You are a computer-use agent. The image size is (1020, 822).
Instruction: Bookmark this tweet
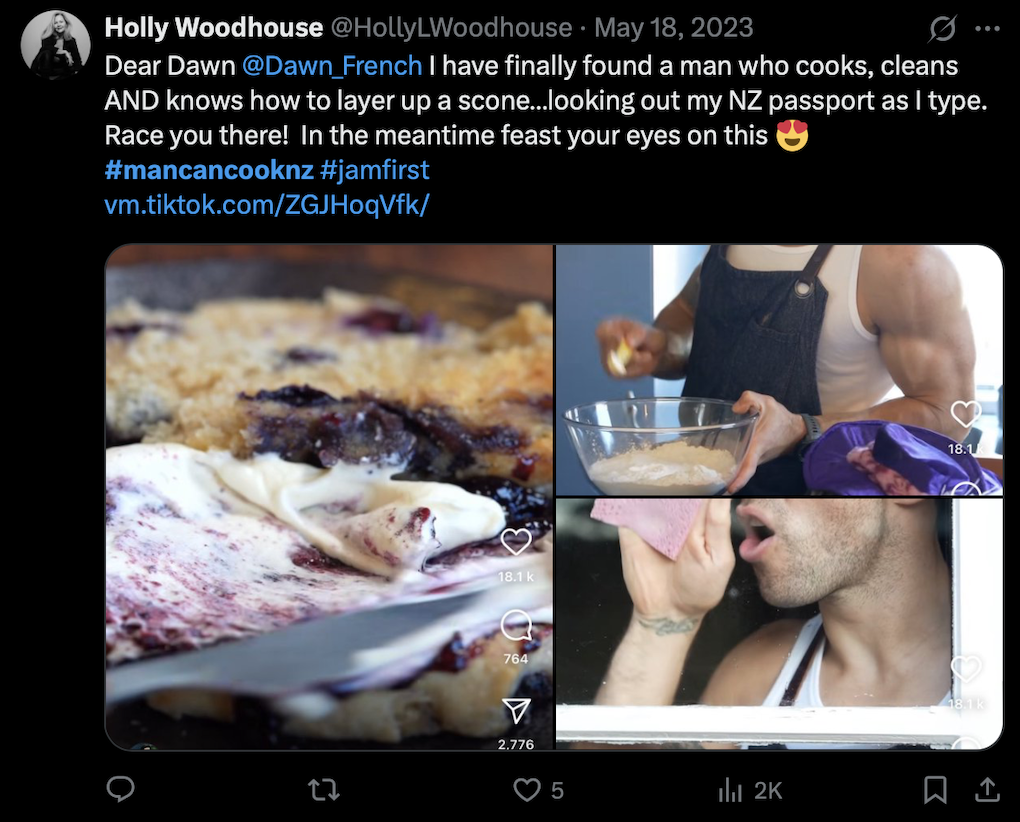(935, 790)
